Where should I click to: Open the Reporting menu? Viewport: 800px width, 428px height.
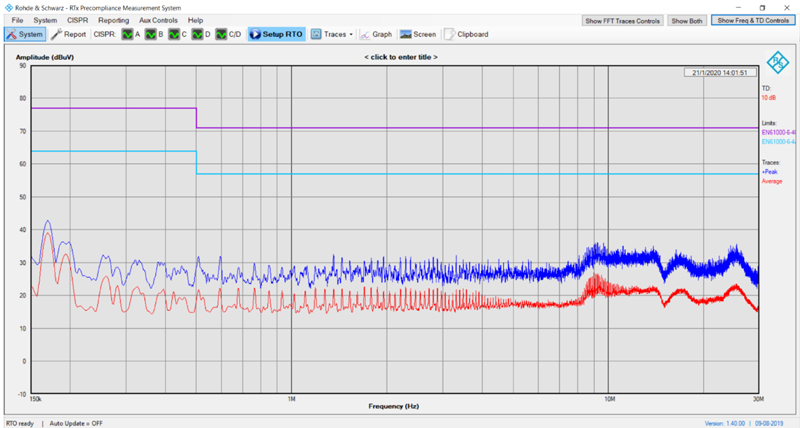pos(113,20)
